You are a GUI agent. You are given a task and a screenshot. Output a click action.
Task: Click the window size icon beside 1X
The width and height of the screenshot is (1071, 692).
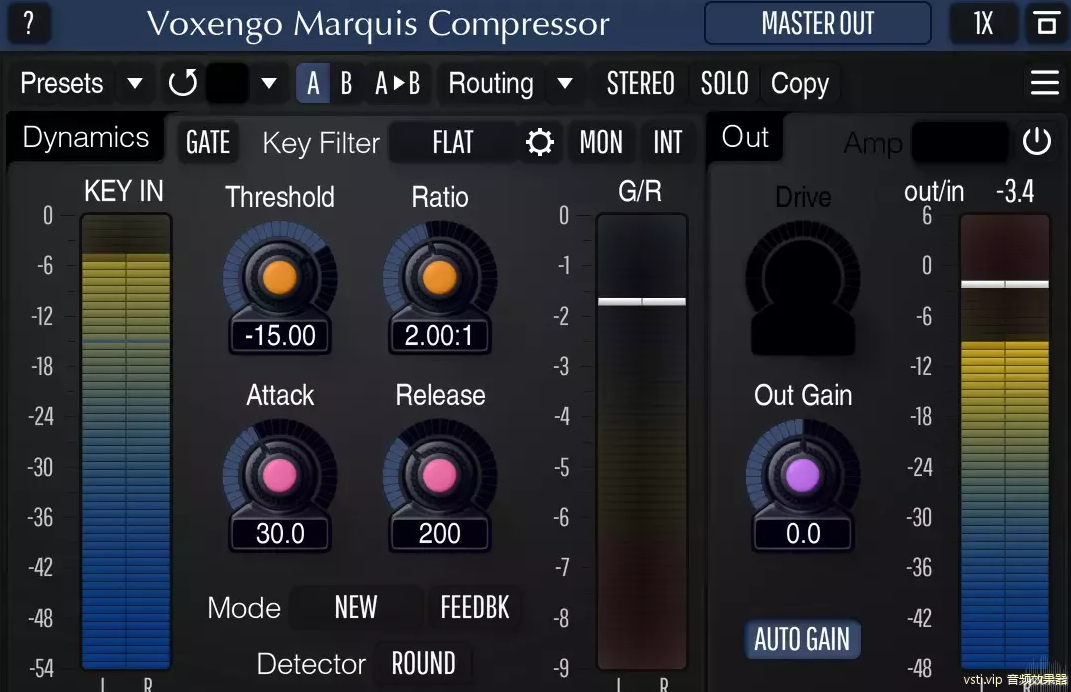click(1045, 23)
